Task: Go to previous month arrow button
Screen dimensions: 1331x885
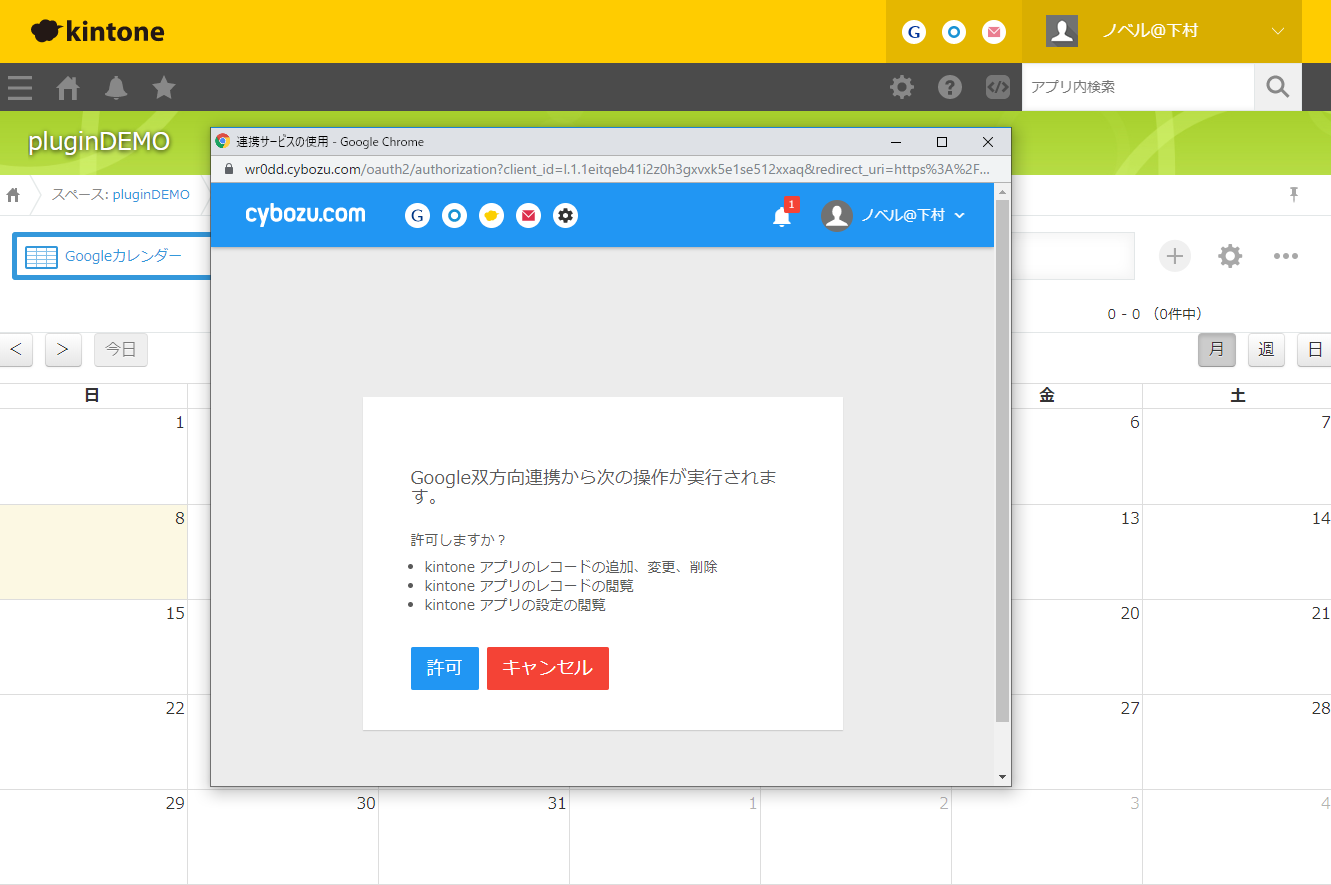Action: coord(16,349)
